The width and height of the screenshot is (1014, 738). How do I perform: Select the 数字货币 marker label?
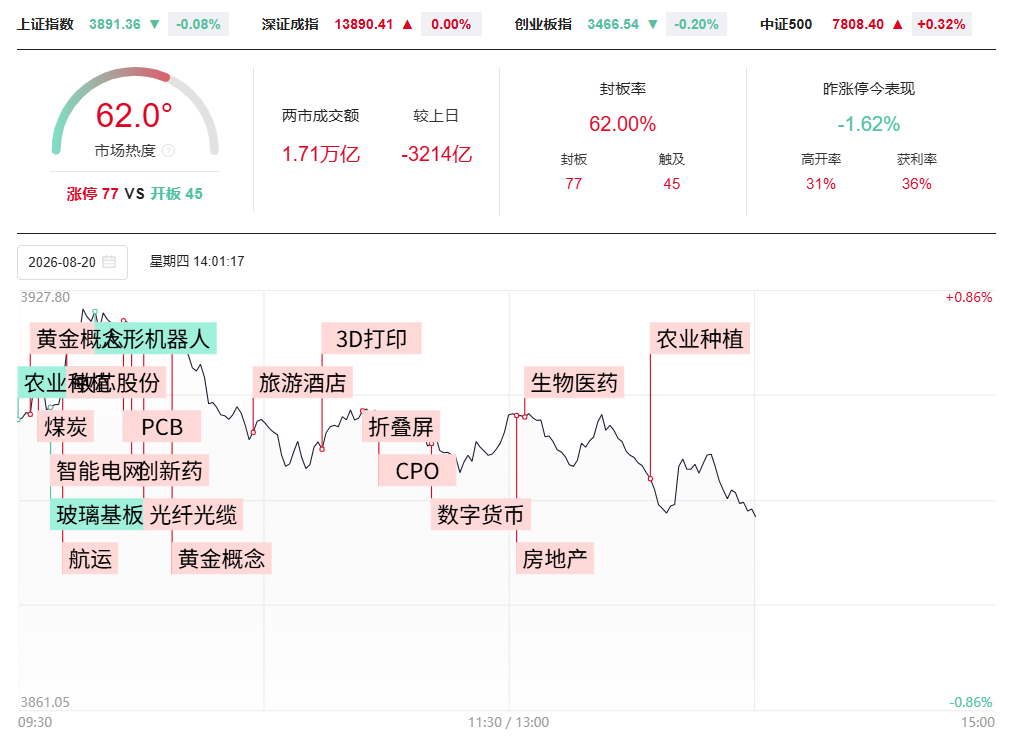tap(480, 514)
